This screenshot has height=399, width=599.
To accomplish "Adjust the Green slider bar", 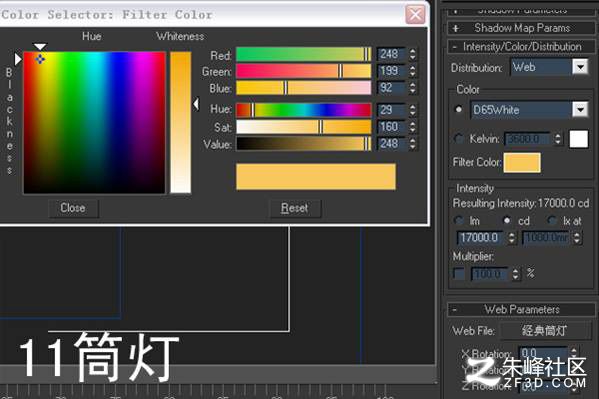I will 303,71.
